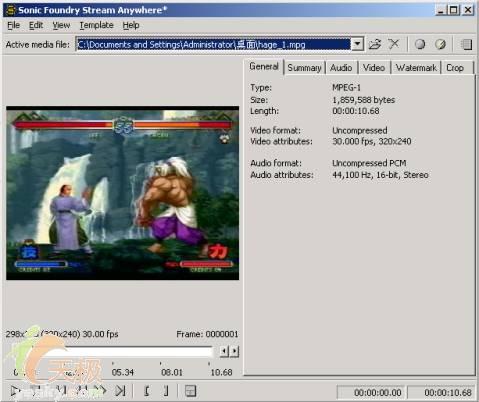Click the close media file X icon
This screenshot has width=479, height=402.
click(x=394, y=44)
